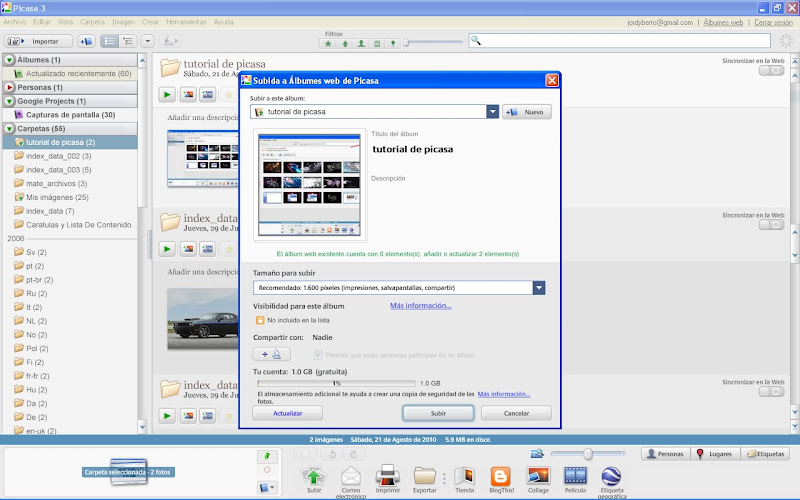Click add person icon under Compartir con
The width and height of the screenshot is (800, 500).
(271, 354)
